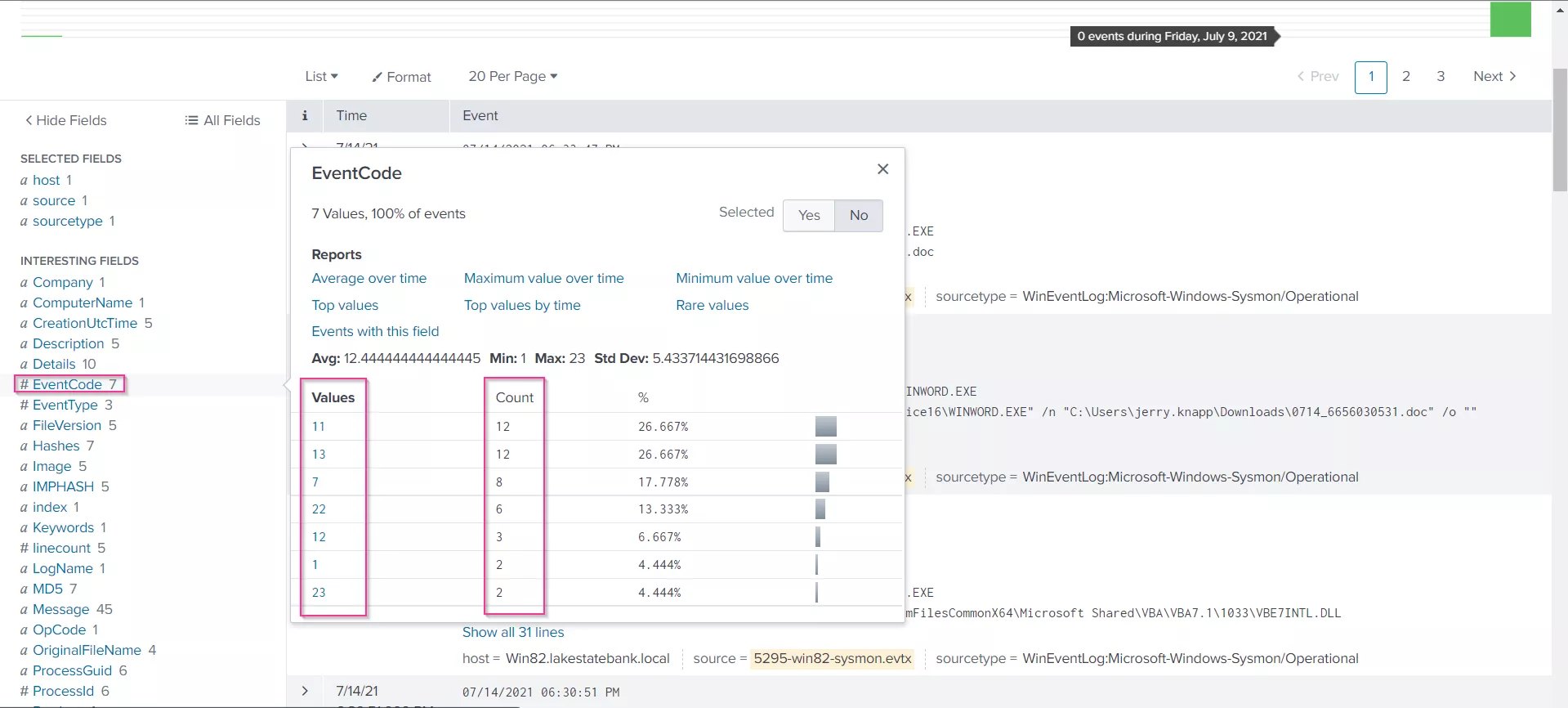This screenshot has width=1568, height=708.
Task: Go to results page 3
Action: 1441,76
